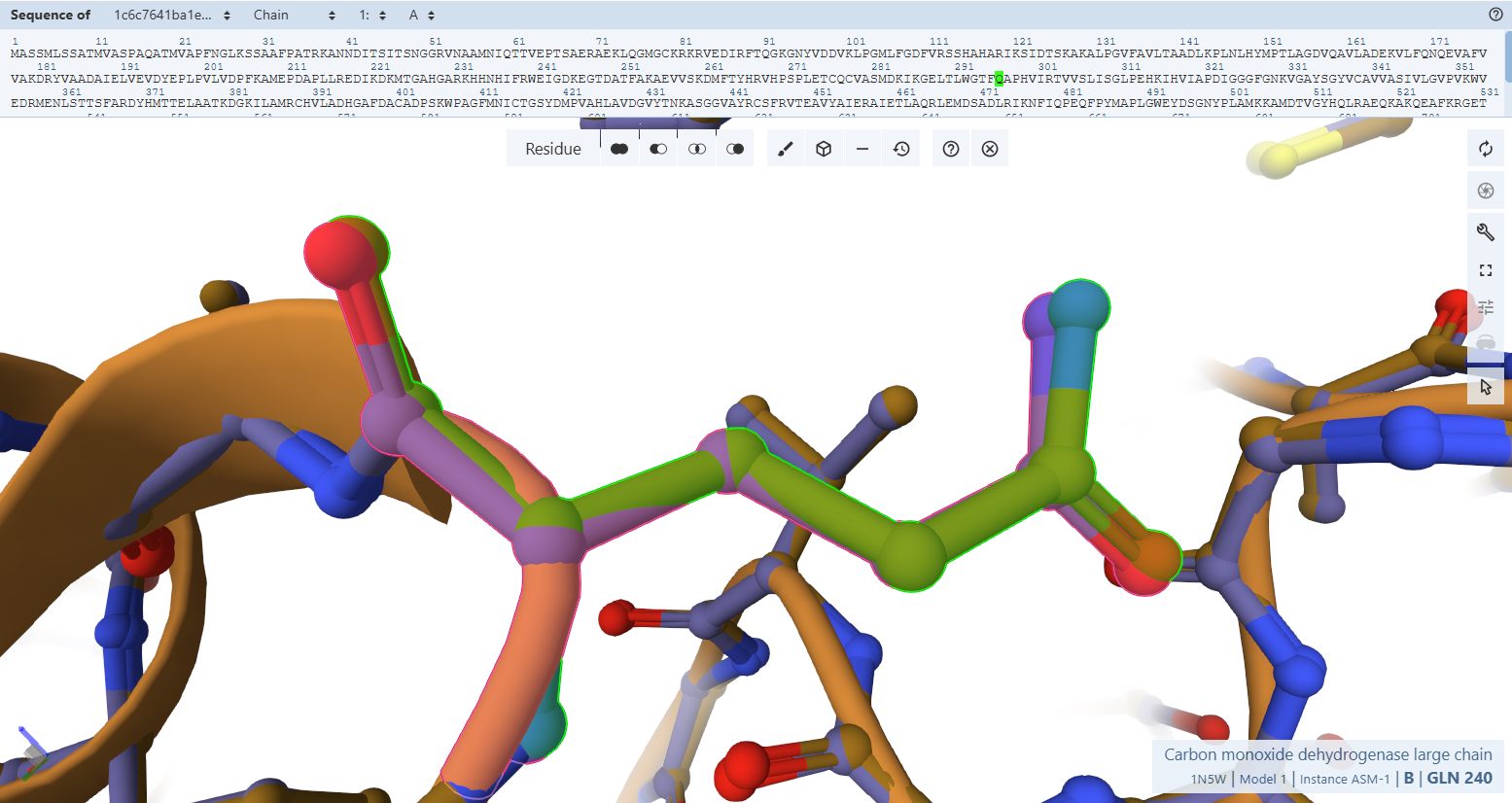This screenshot has width=1512, height=803.
Task: Toggle expanded viewport fullscreen icon
Action: [1486, 270]
